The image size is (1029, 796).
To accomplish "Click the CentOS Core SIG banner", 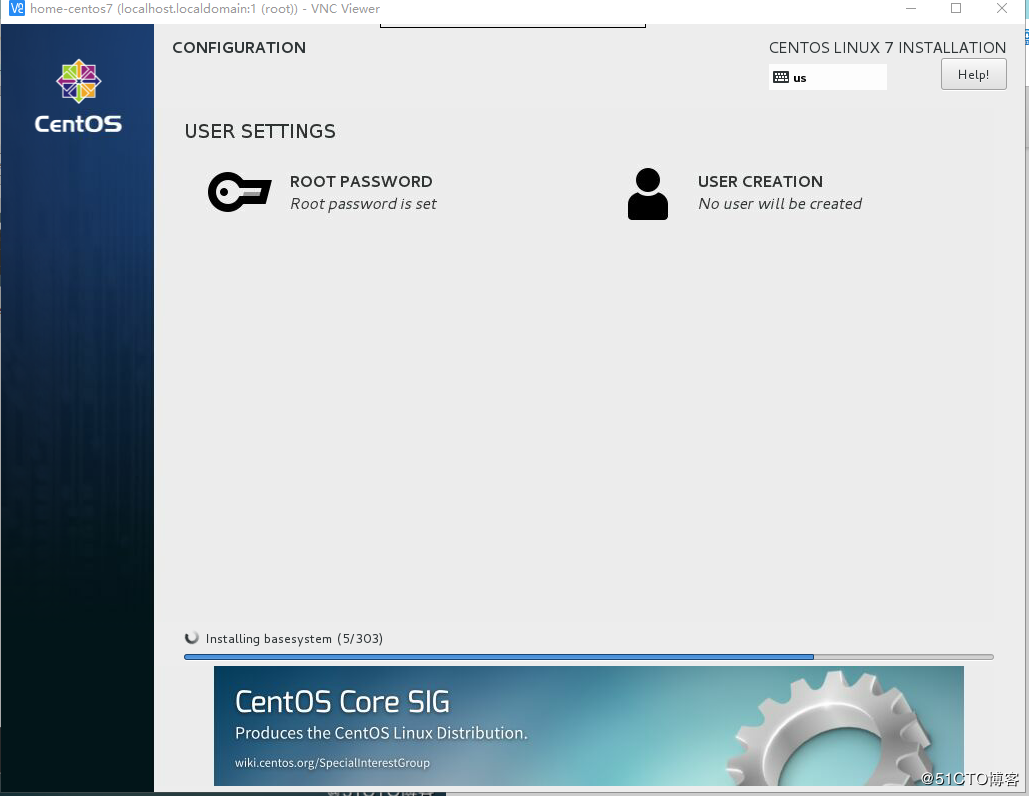I will point(589,726).
